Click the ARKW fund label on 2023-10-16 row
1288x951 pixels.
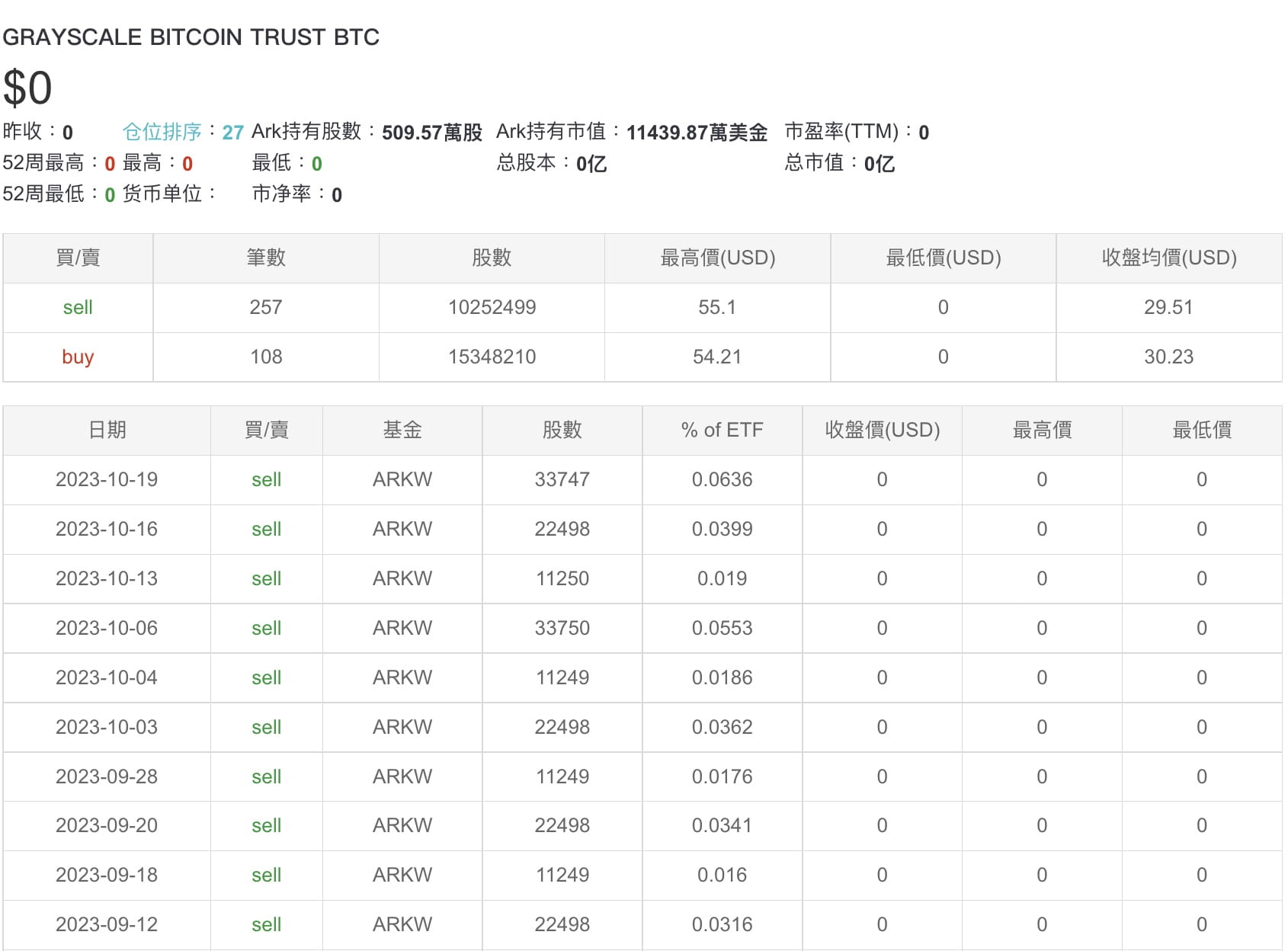[401, 529]
